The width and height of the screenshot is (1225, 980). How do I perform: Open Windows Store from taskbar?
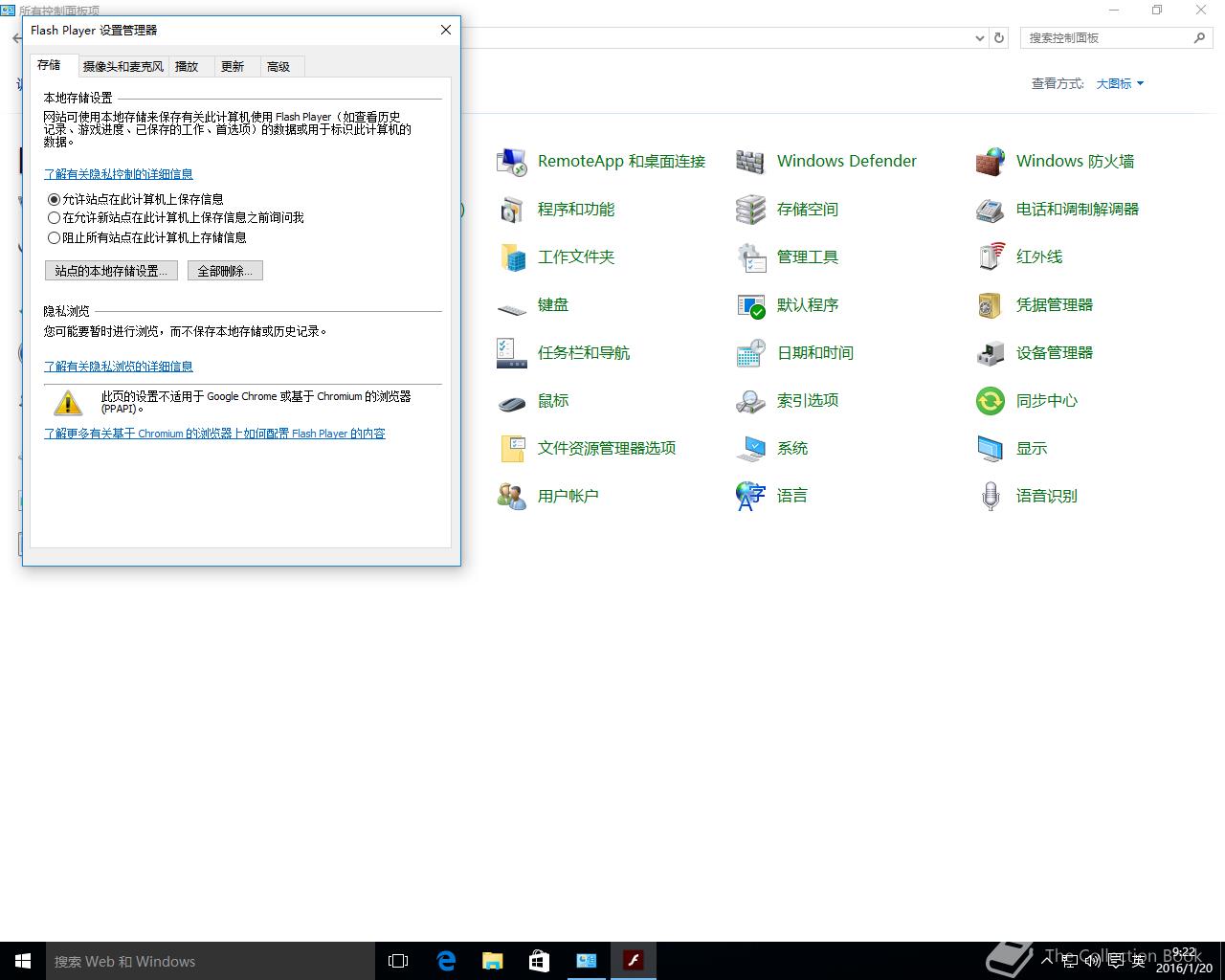[x=539, y=961]
